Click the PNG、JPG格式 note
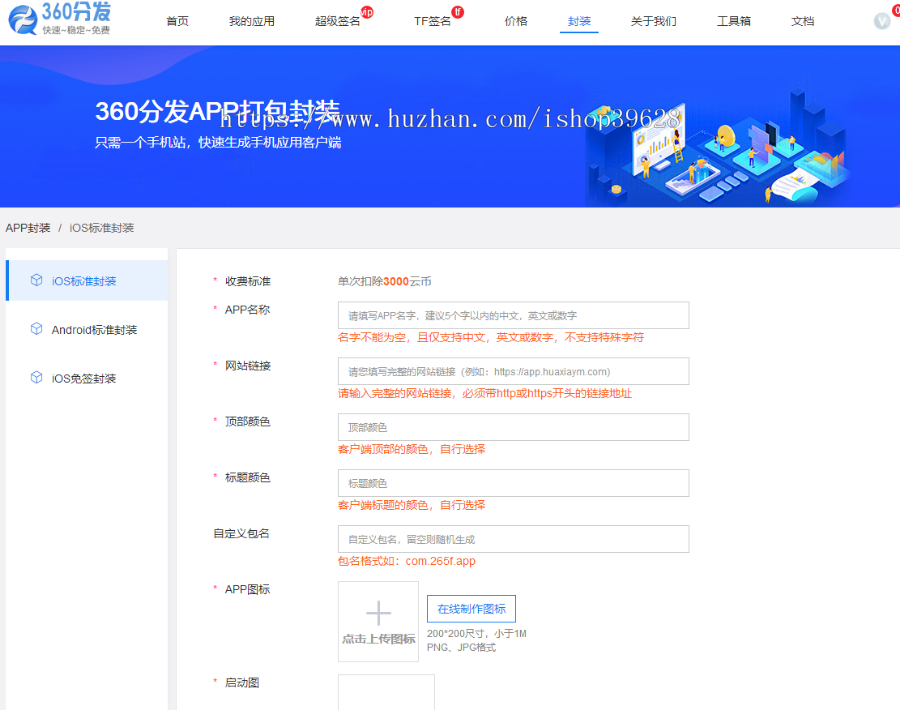The image size is (900, 710). click(x=461, y=647)
